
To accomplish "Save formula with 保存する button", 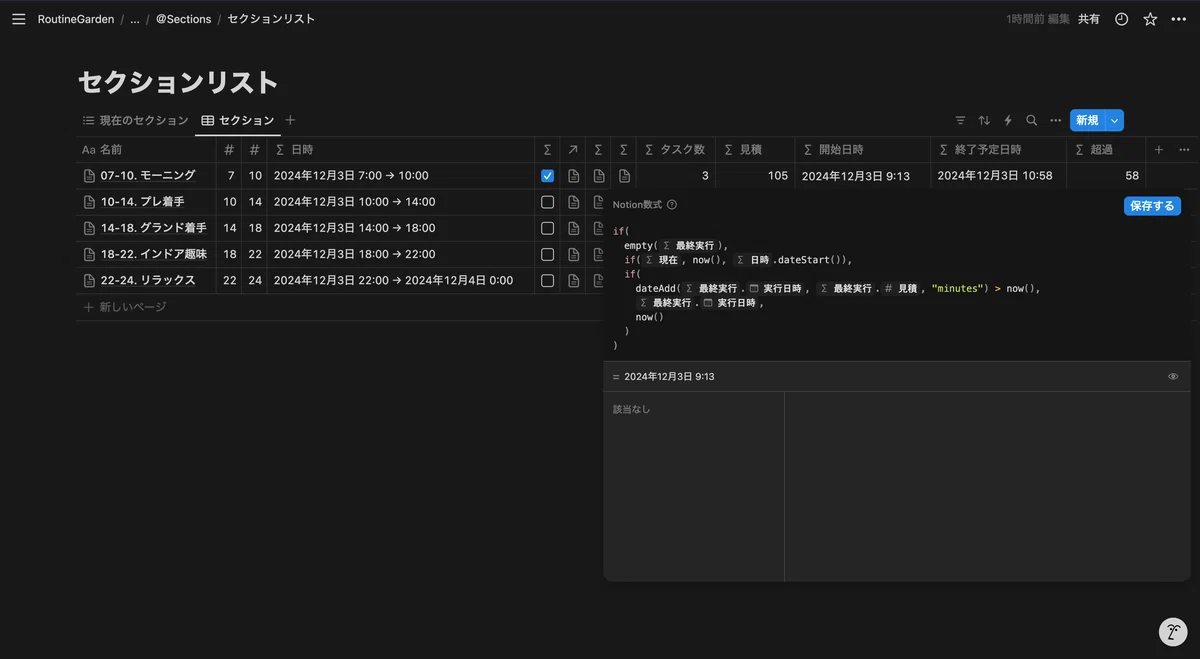I will point(1152,206).
